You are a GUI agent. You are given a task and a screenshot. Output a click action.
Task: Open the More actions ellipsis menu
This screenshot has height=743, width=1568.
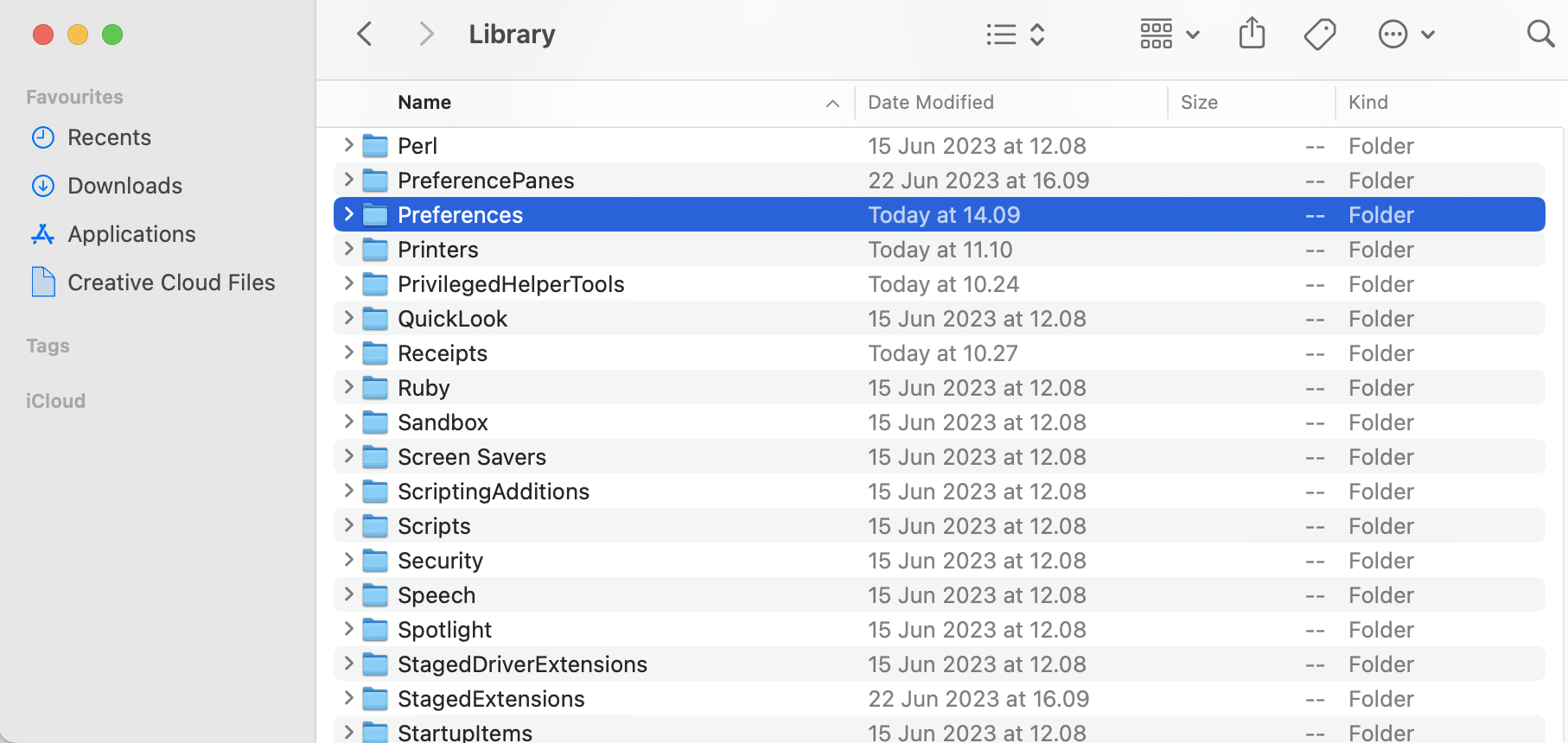click(1406, 35)
